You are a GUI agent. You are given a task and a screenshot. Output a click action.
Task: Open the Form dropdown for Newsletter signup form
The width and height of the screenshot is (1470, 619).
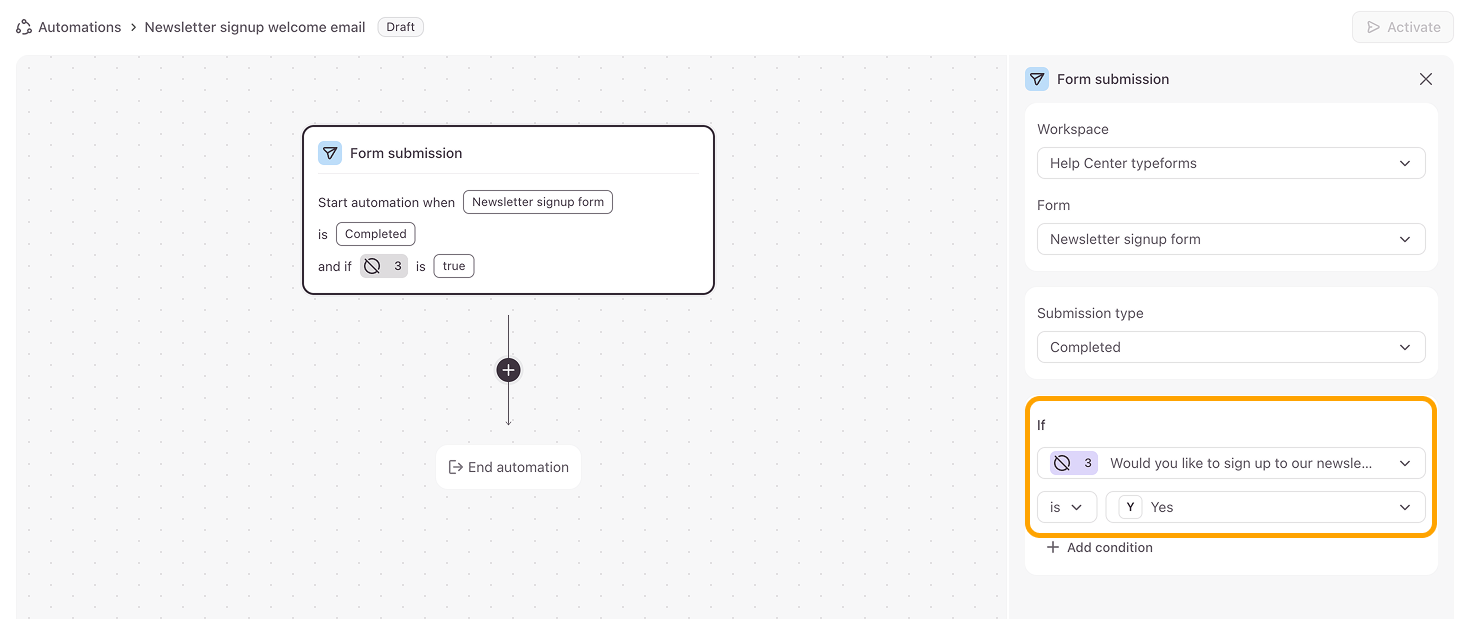click(x=1230, y=239)
